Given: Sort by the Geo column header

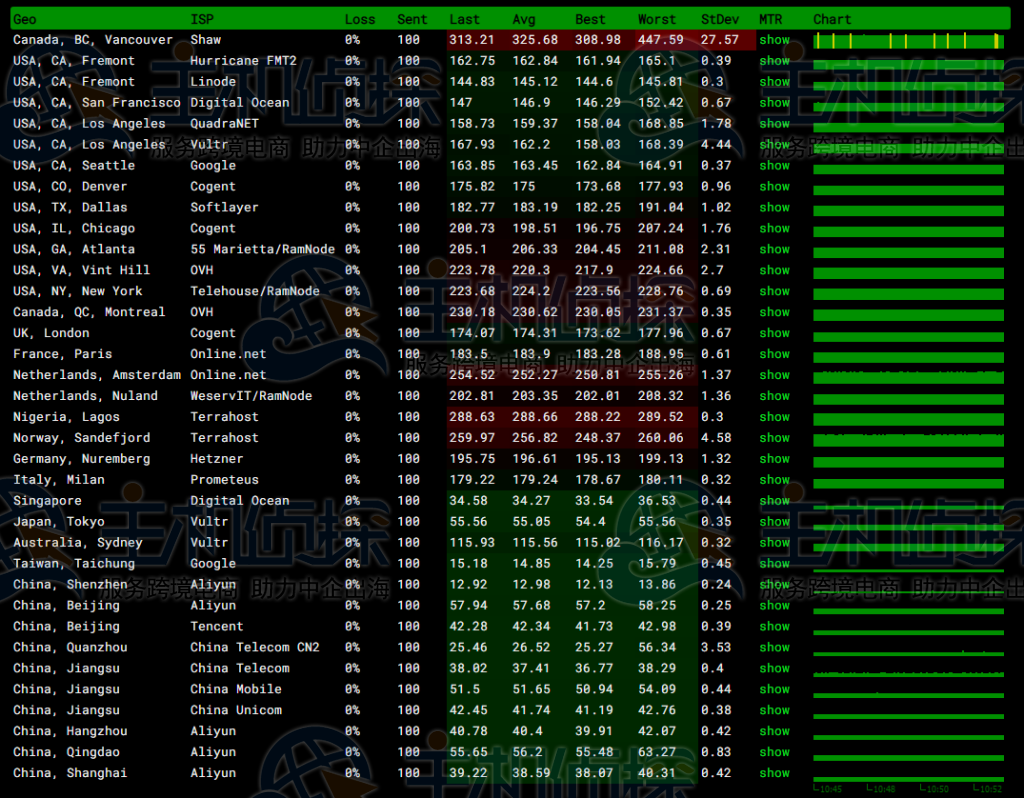Looking at the screenshot, I should coord(25,20).
